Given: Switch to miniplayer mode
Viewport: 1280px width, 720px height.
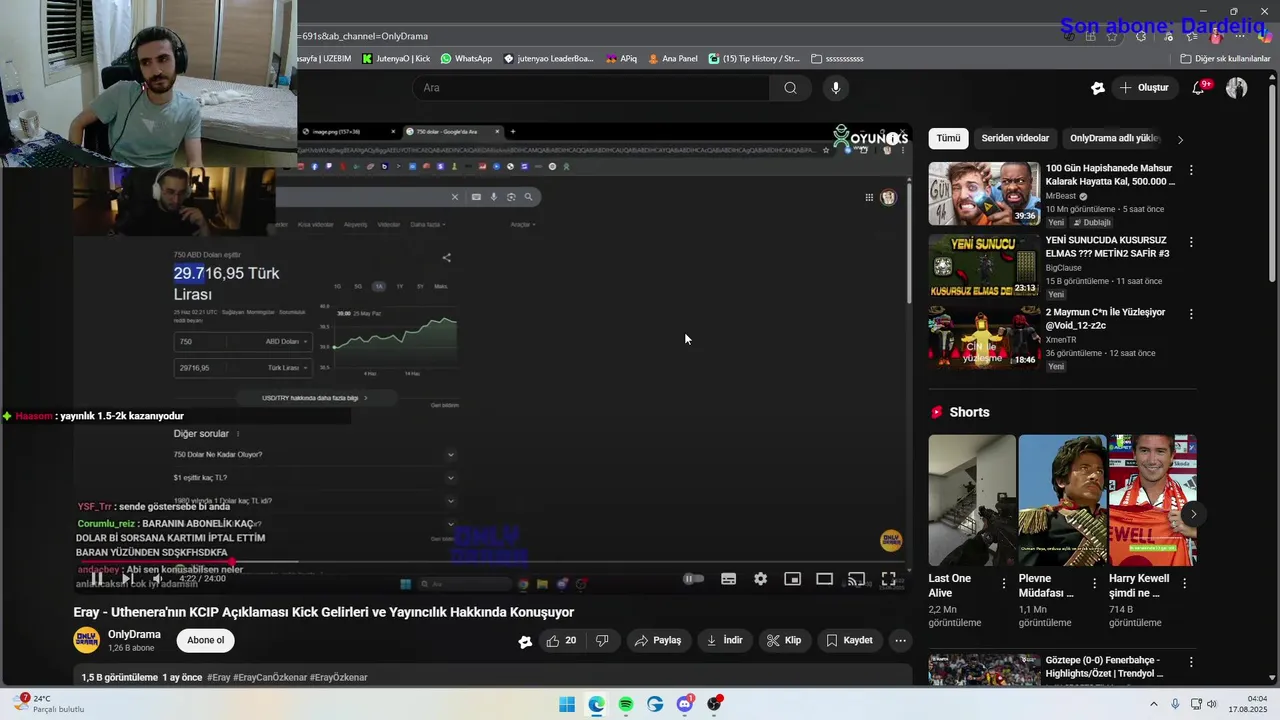Looking at the screenshot, I should pos(793,579).
